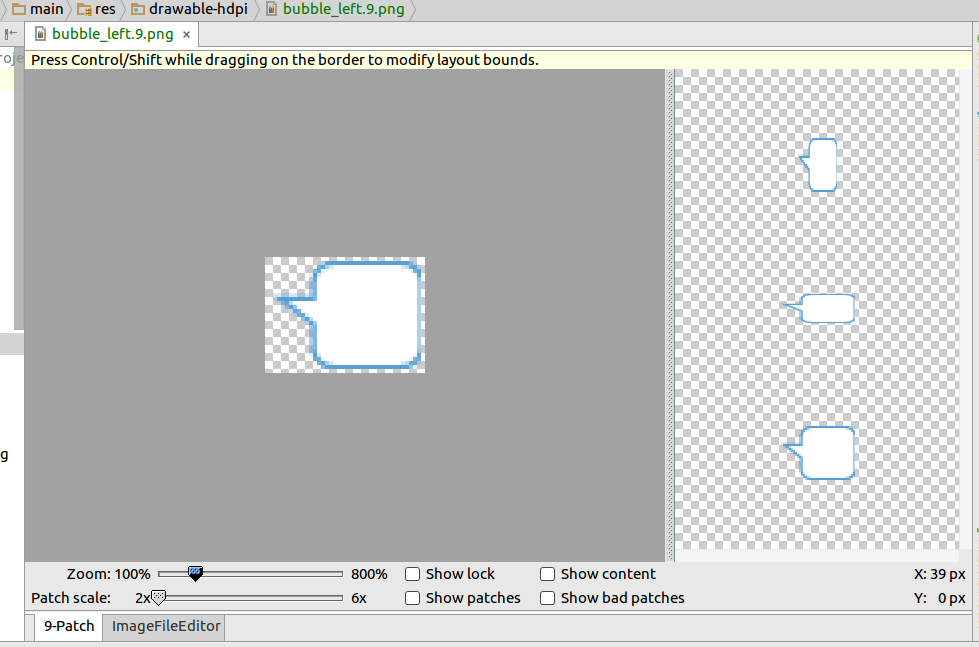Click the Zoom slider handle
This screenshot has height=647, width=979.
[195, 573]
